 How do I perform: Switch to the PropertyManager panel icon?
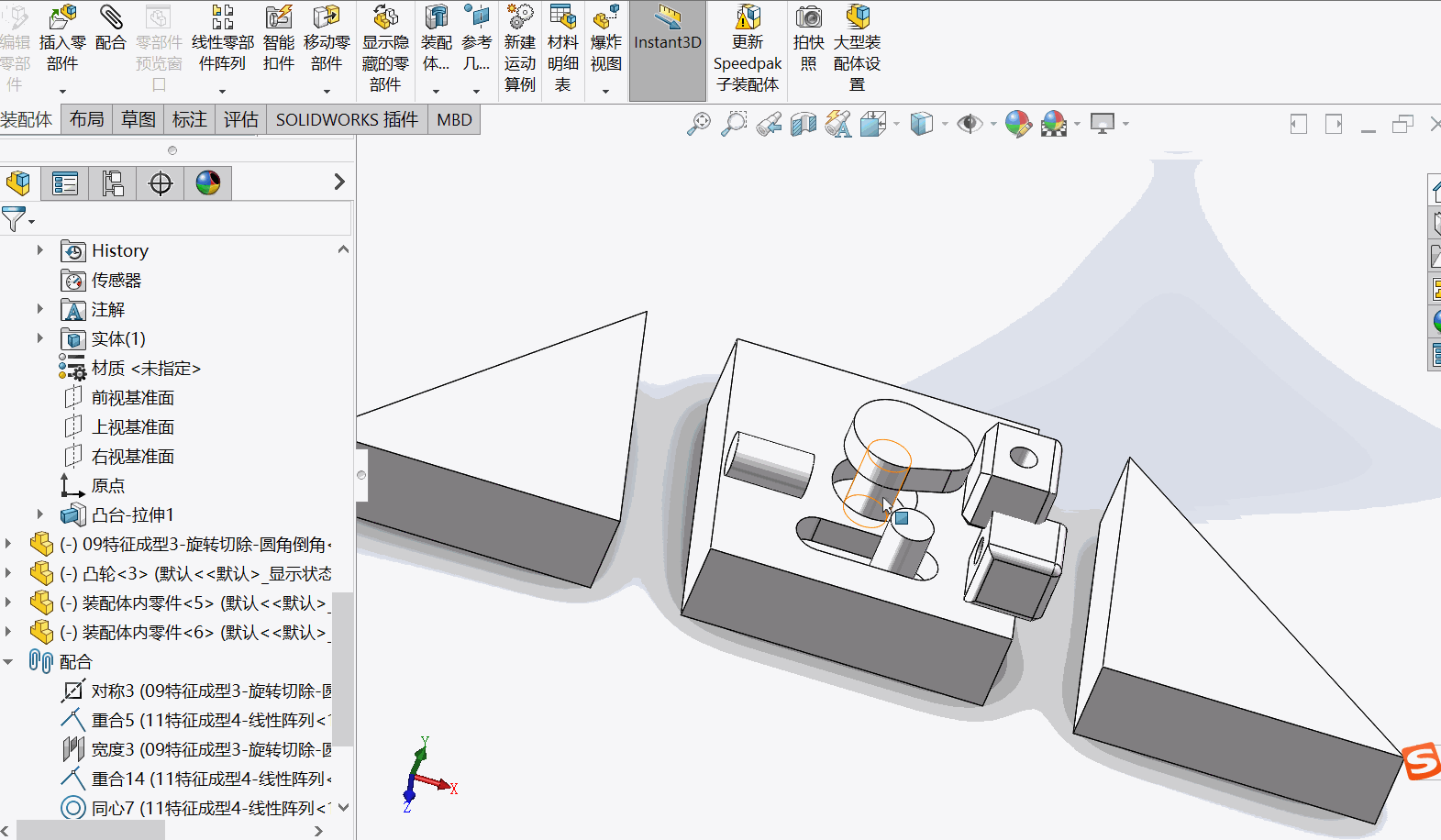pyautogui.click(x=65, y=183)
